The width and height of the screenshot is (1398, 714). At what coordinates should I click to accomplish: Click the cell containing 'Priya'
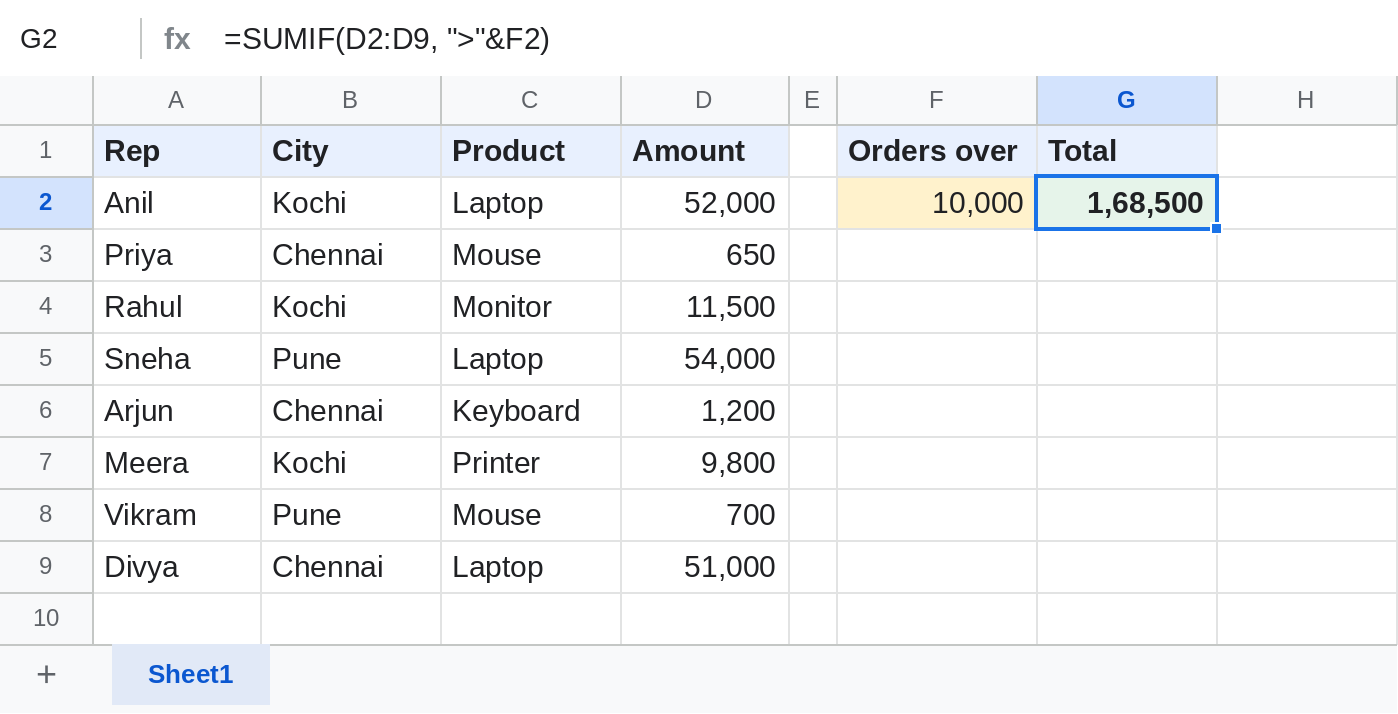177,255
